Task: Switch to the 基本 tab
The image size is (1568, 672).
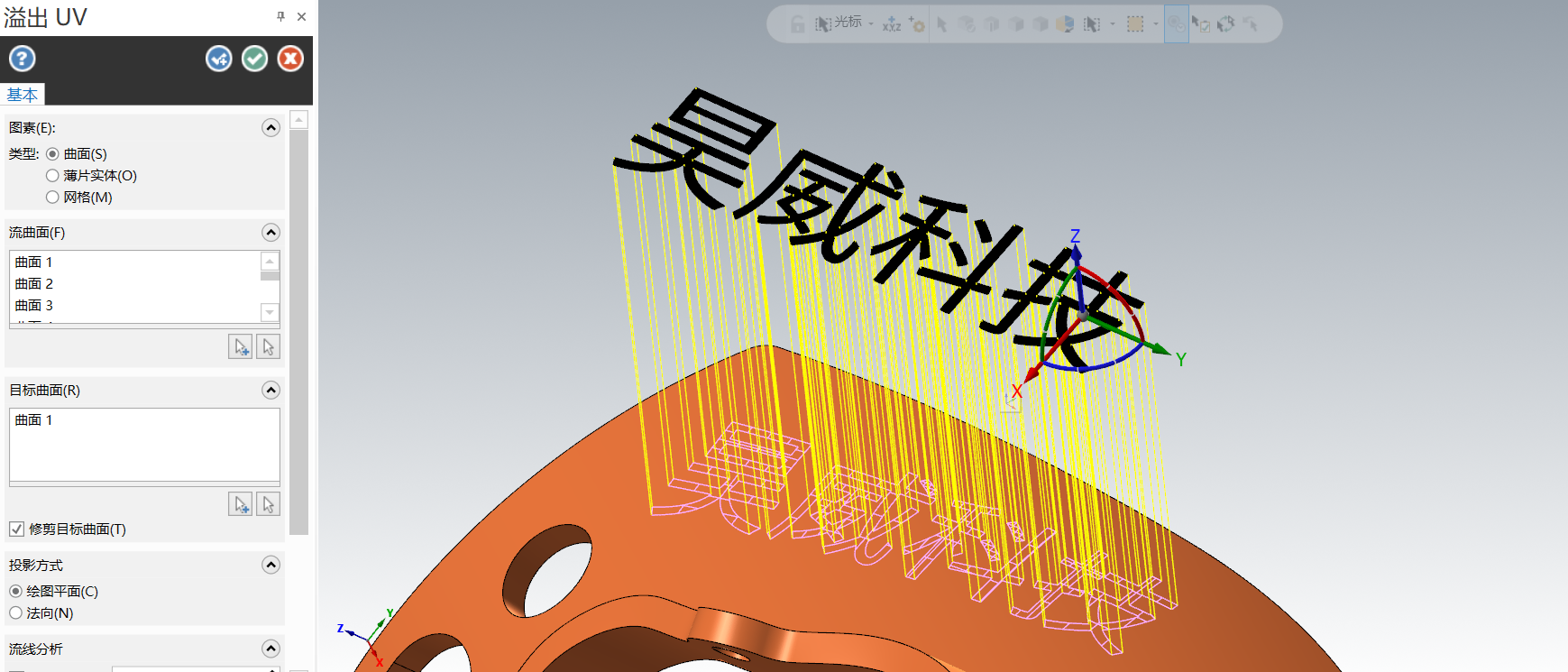Action: (x=23, y=95)
